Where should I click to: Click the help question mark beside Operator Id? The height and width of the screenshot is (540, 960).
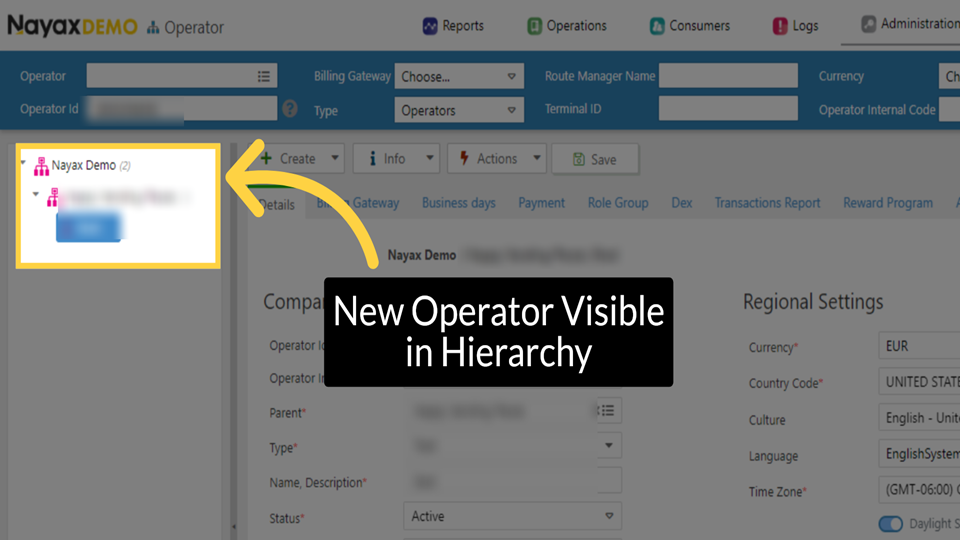pyautogui.click(x=290, y=109)
